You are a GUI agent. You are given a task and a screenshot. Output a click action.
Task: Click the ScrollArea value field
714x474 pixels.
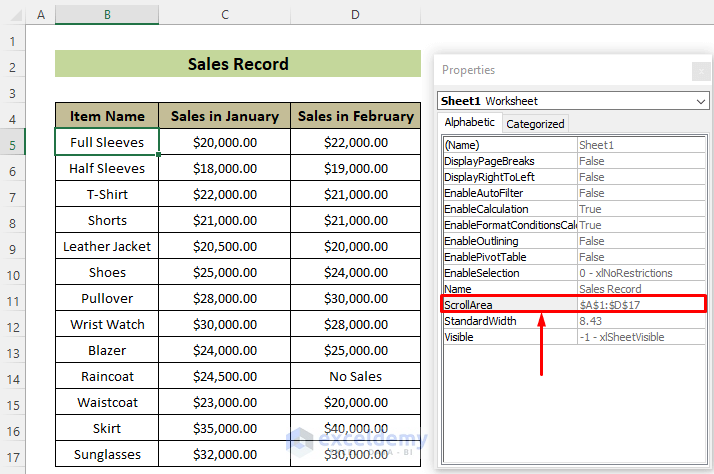[640, 305]
